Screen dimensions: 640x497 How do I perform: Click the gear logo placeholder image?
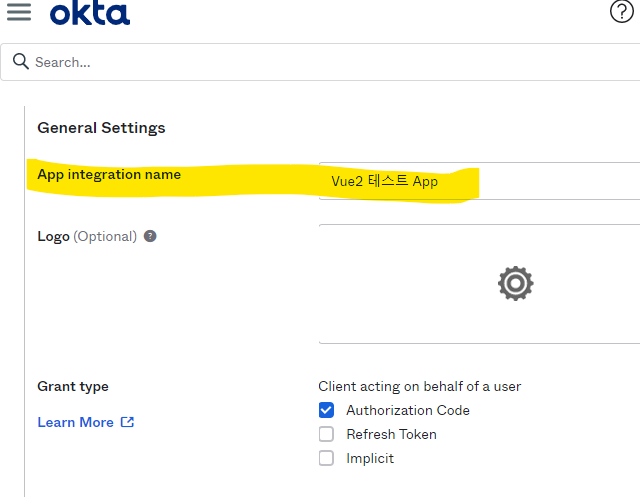(x=516, y=284)
